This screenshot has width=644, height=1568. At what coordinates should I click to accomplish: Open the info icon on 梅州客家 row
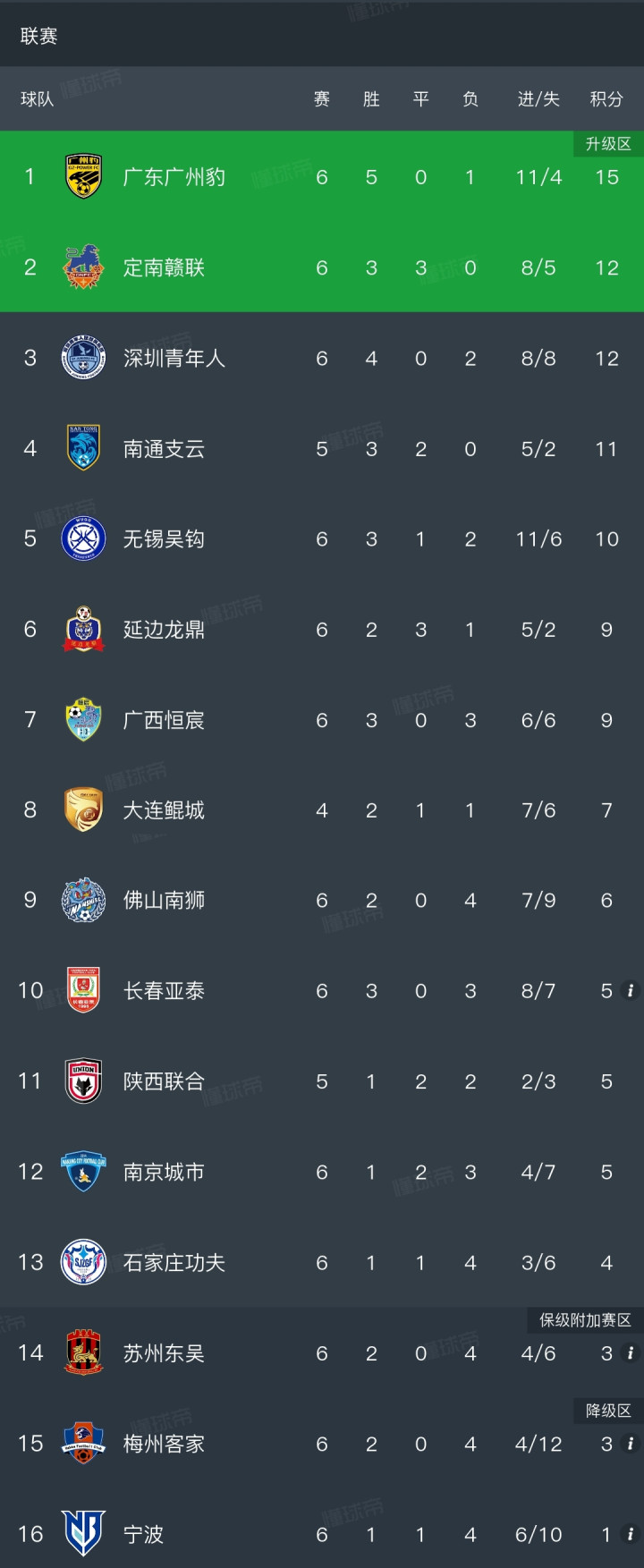(630, 1443)
